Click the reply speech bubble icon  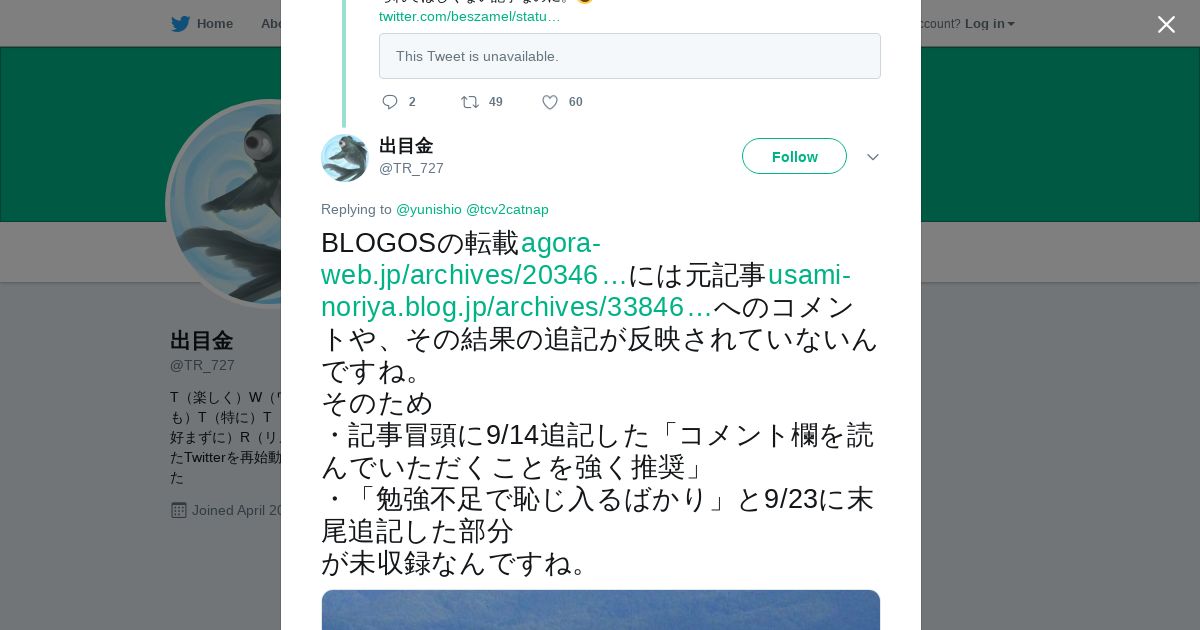click(390, 102)
